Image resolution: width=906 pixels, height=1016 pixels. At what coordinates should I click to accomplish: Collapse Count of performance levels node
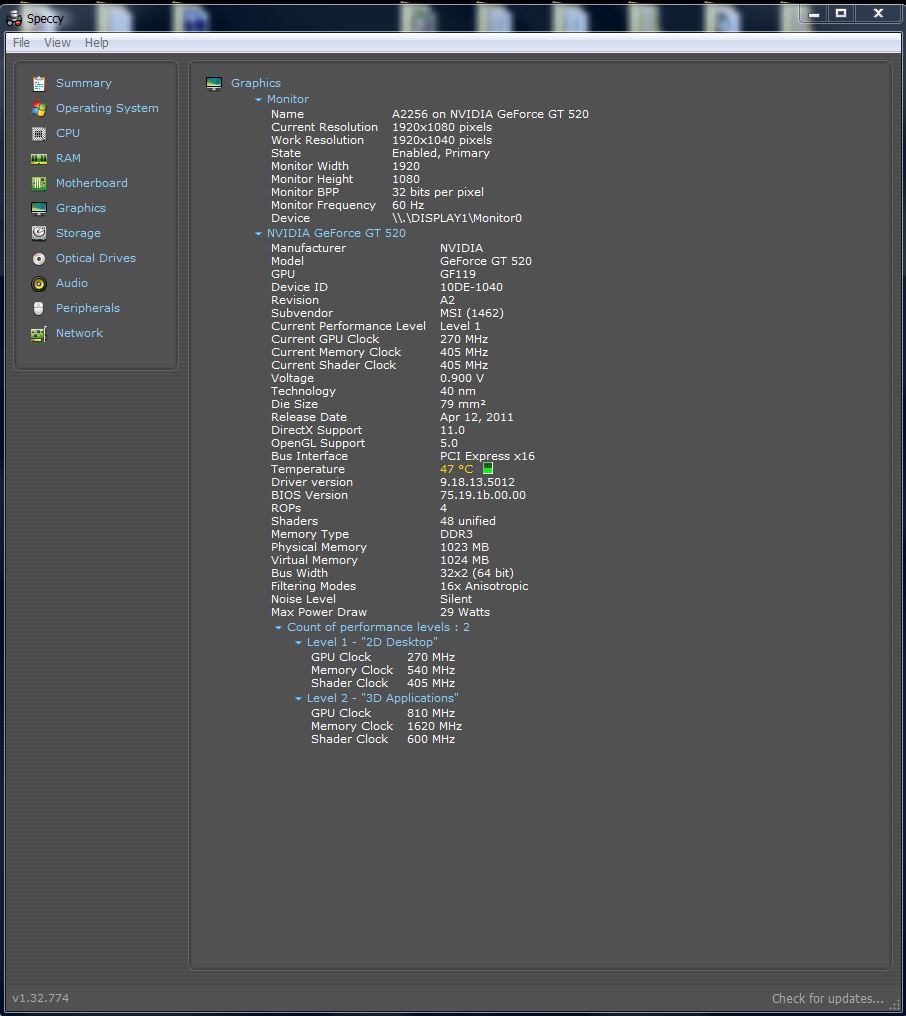tap(279, 628)
